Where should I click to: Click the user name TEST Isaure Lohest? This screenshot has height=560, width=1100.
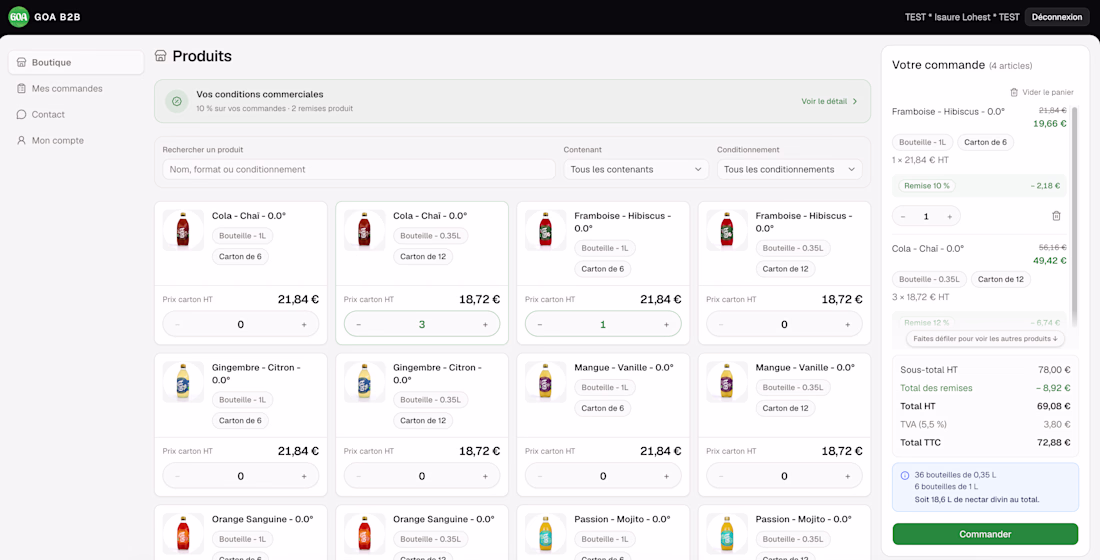(962, 17)
